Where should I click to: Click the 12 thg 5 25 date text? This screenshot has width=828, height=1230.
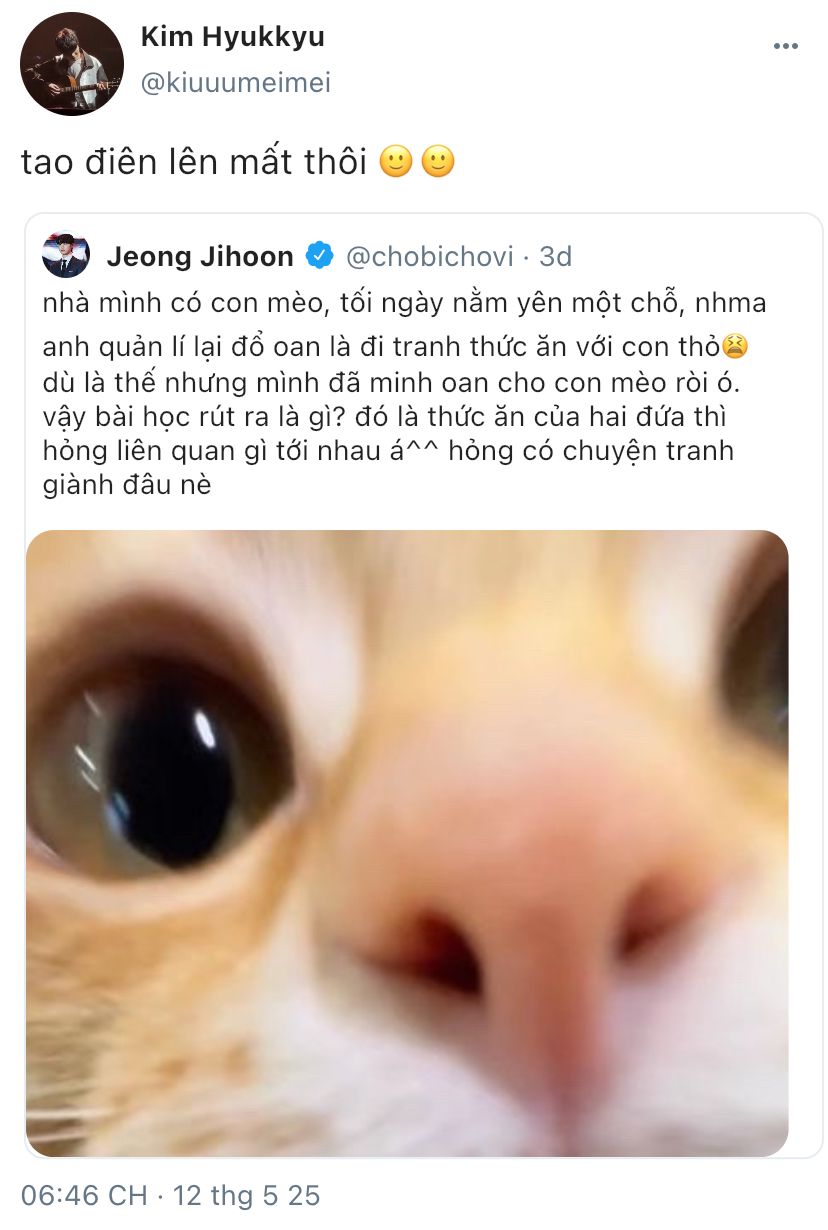246,1195
